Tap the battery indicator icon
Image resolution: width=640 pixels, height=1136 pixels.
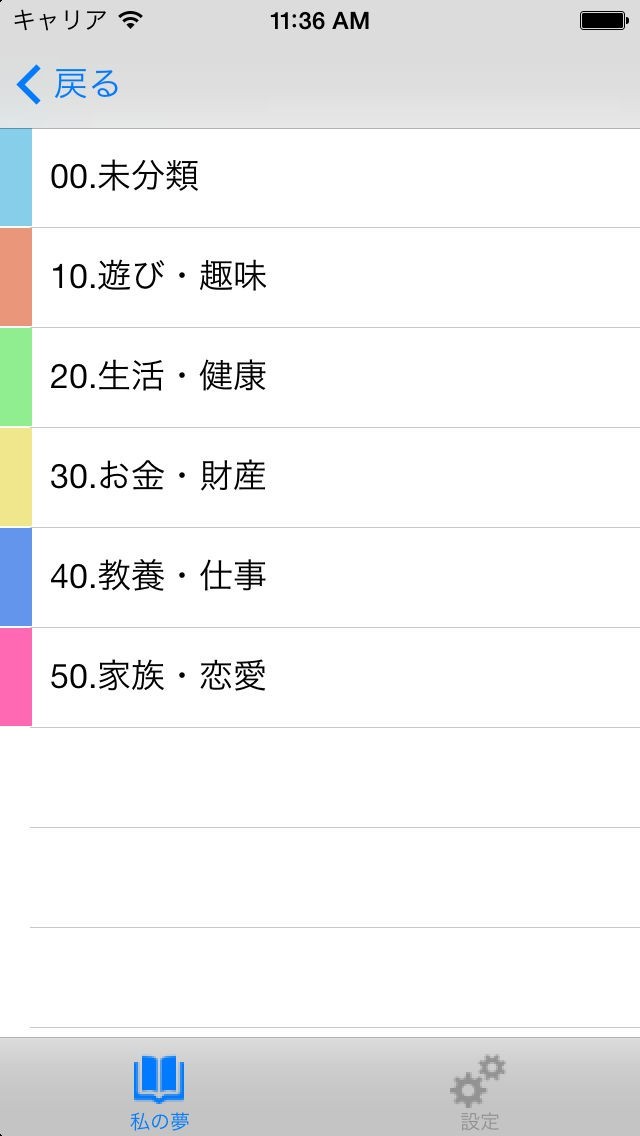pyautogui.click(x=603, y=20)
